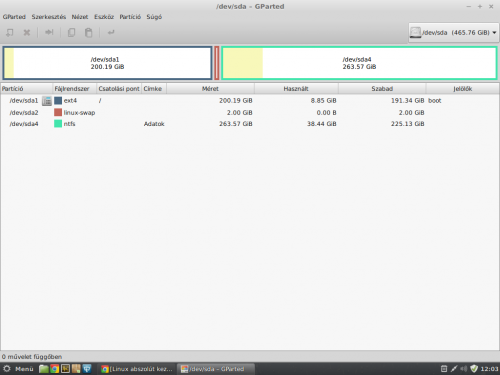Sort by the Partíció column header
Image resolution: width=500 pixels, height=375 pixels.
tap(26, 89)
